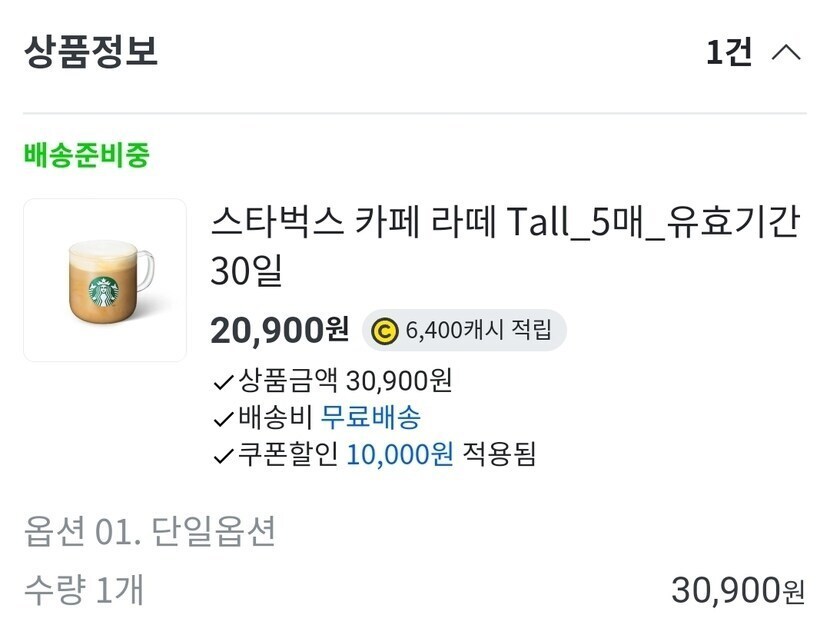Screen dimensions: 830x625
Task: Open the Starbucks latte product thumbnail
Action: (x=105, y=280)
